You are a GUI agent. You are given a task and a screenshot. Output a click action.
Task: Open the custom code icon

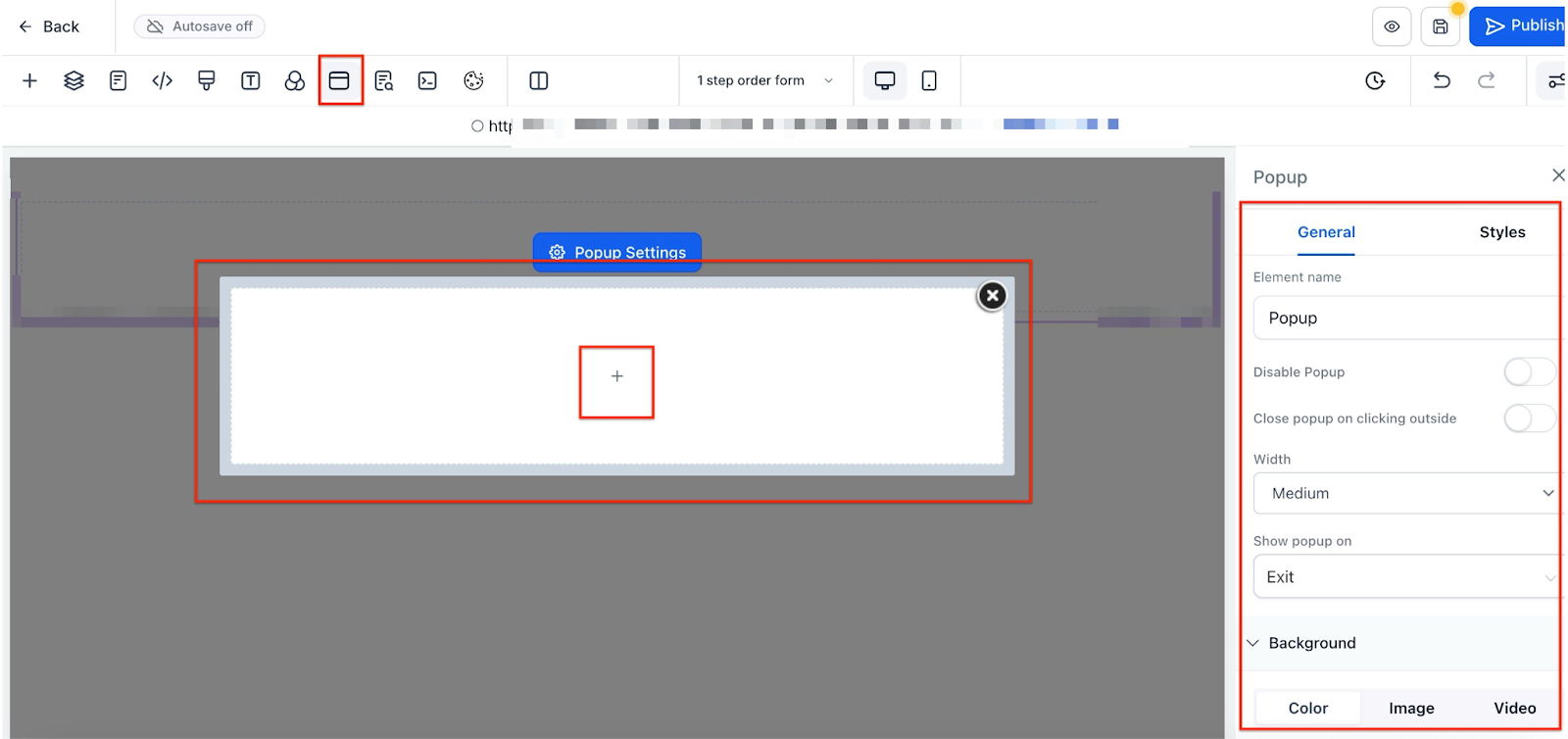coord(162,80)
